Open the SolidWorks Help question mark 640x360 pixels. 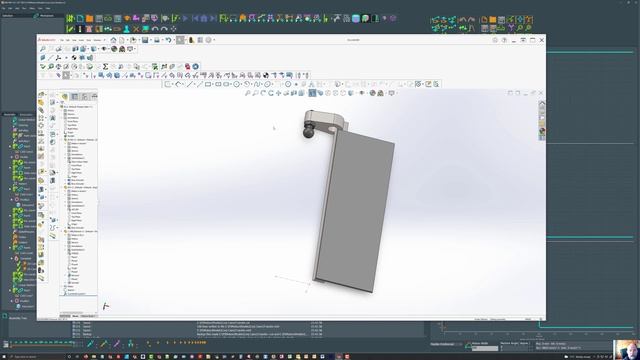coord(504,40)
